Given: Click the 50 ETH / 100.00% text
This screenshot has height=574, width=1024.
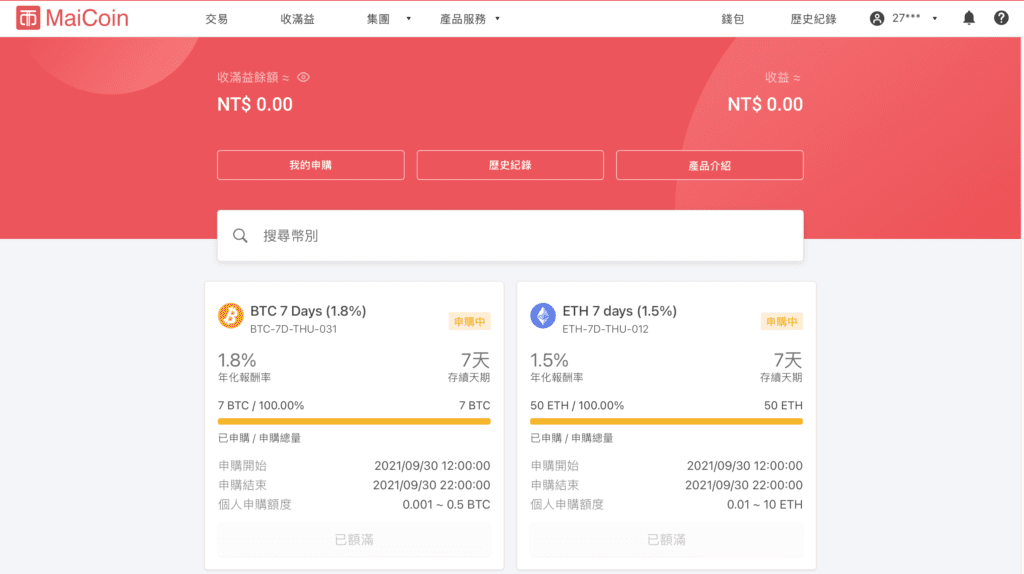Looking at the screenshot, I should [x=577, y=406].
